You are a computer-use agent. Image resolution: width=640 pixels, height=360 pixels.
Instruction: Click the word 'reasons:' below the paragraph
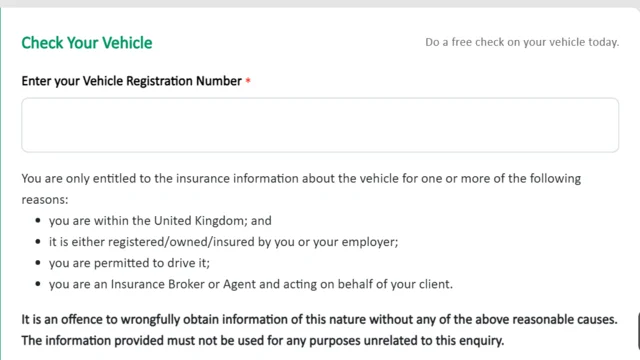45,200
